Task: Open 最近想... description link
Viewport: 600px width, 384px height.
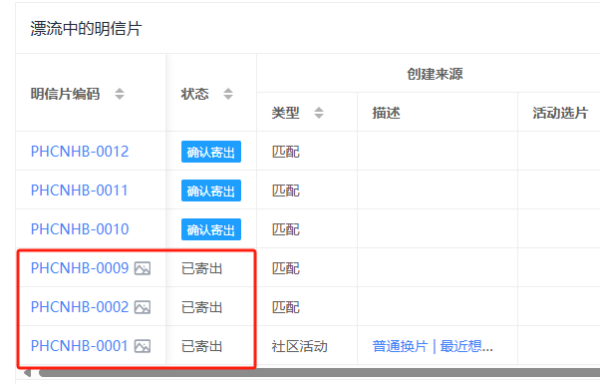Action: (466, 346)
